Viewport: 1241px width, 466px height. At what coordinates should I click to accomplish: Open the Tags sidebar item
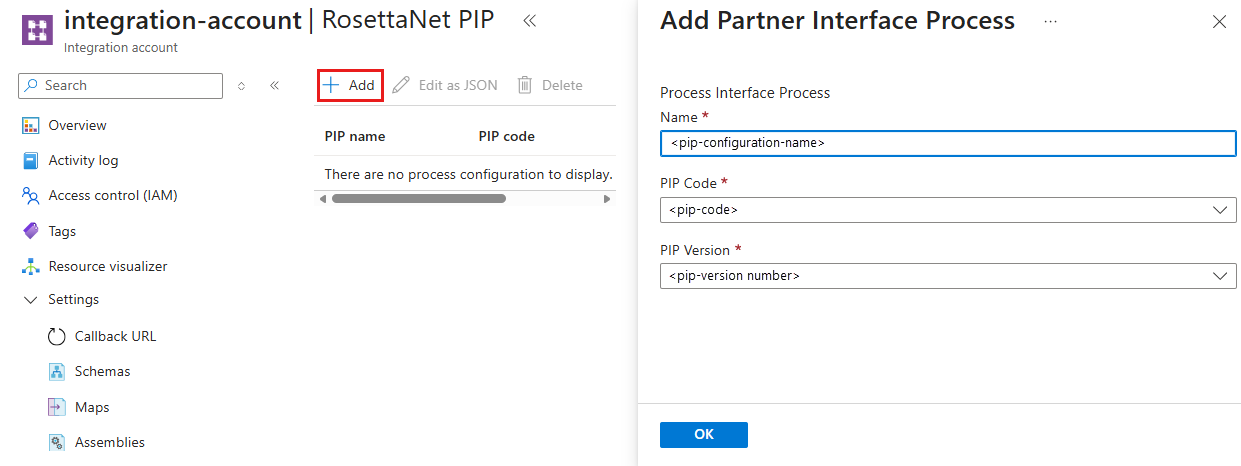(62, 232)
